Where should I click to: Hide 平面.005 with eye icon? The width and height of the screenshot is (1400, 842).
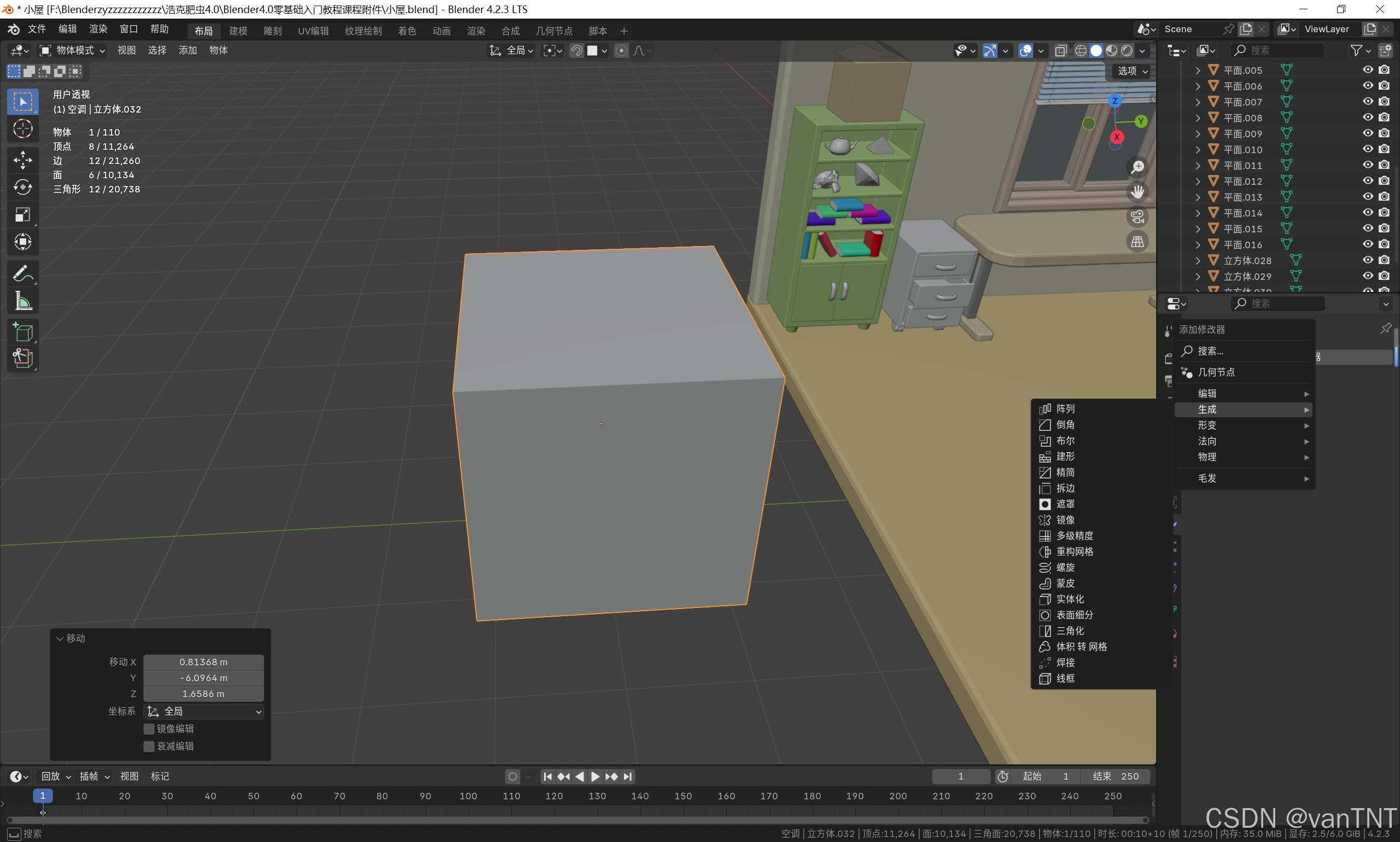(1368, 70)
